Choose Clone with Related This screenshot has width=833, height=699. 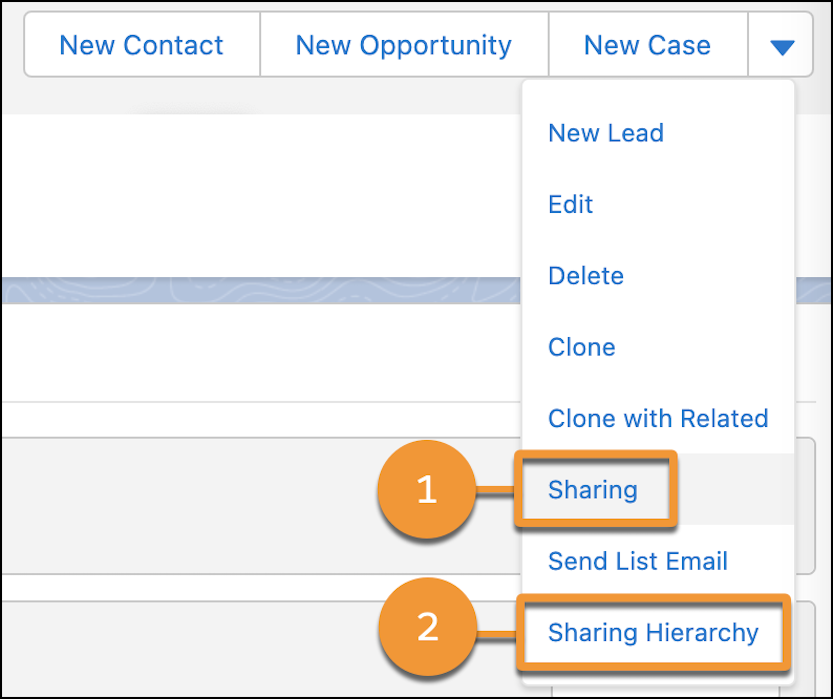[658, 418]
